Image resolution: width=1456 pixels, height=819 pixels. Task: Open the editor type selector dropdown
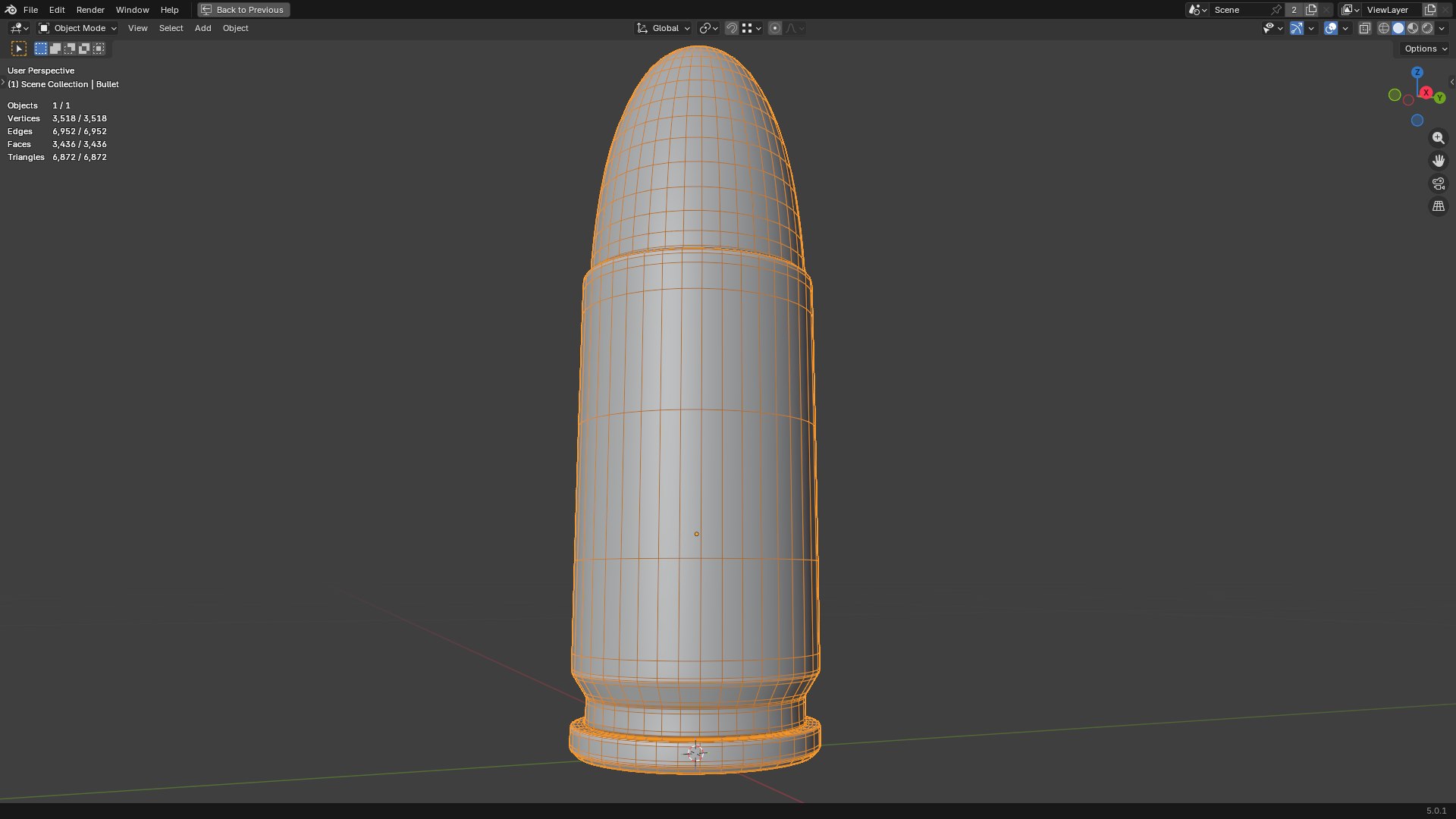pyautogui.click(x=19, y=28)
